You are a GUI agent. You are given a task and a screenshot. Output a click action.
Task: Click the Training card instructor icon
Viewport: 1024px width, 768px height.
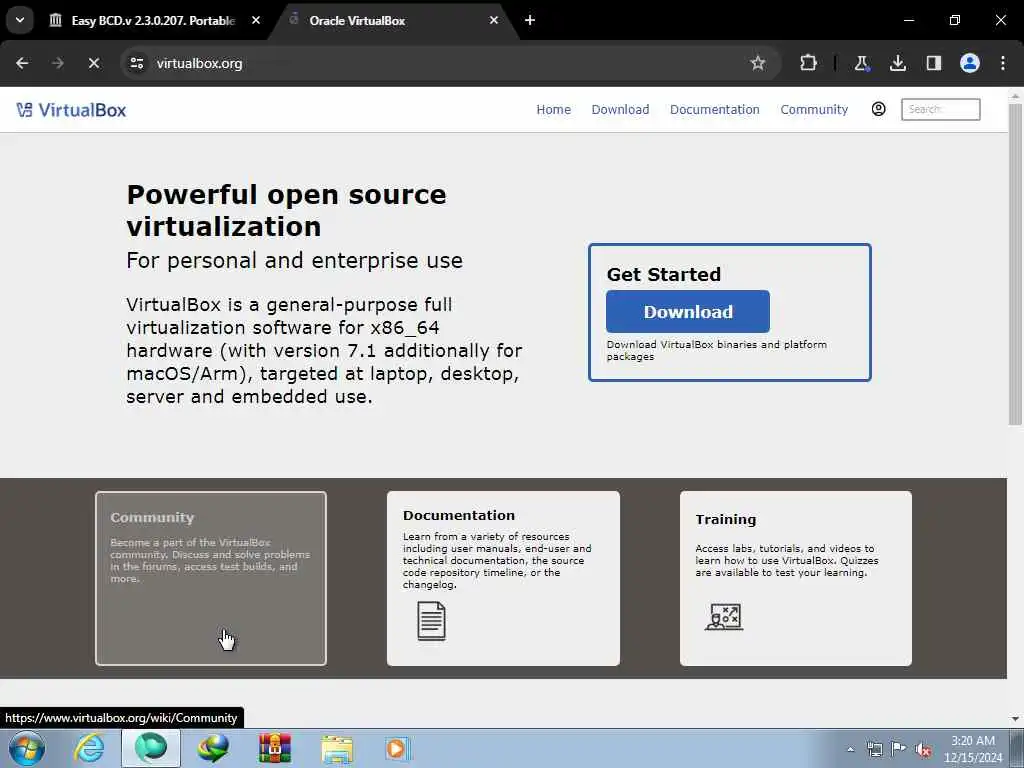point(724,616)
